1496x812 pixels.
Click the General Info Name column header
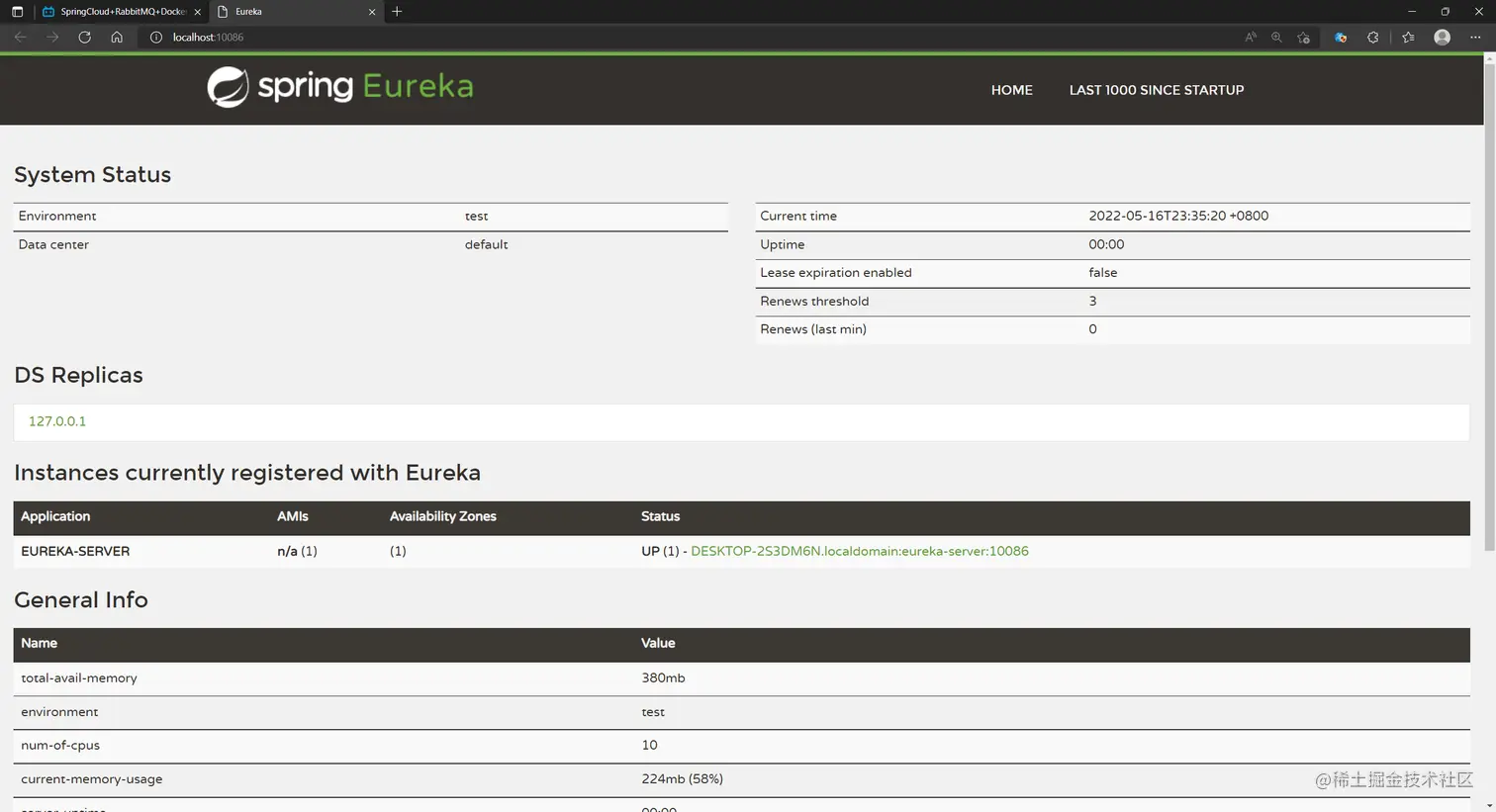(x=40, y=643)
